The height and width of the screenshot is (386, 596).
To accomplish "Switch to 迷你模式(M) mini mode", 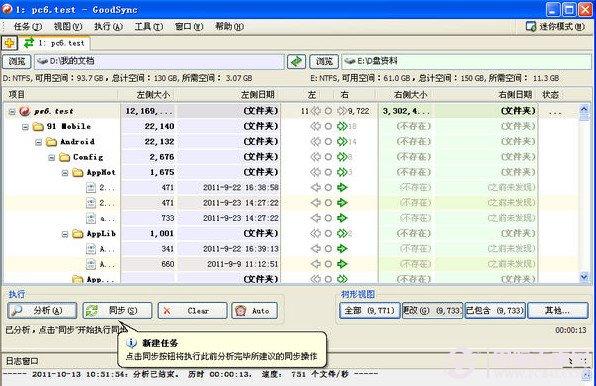I will click(x=556, y=26).
